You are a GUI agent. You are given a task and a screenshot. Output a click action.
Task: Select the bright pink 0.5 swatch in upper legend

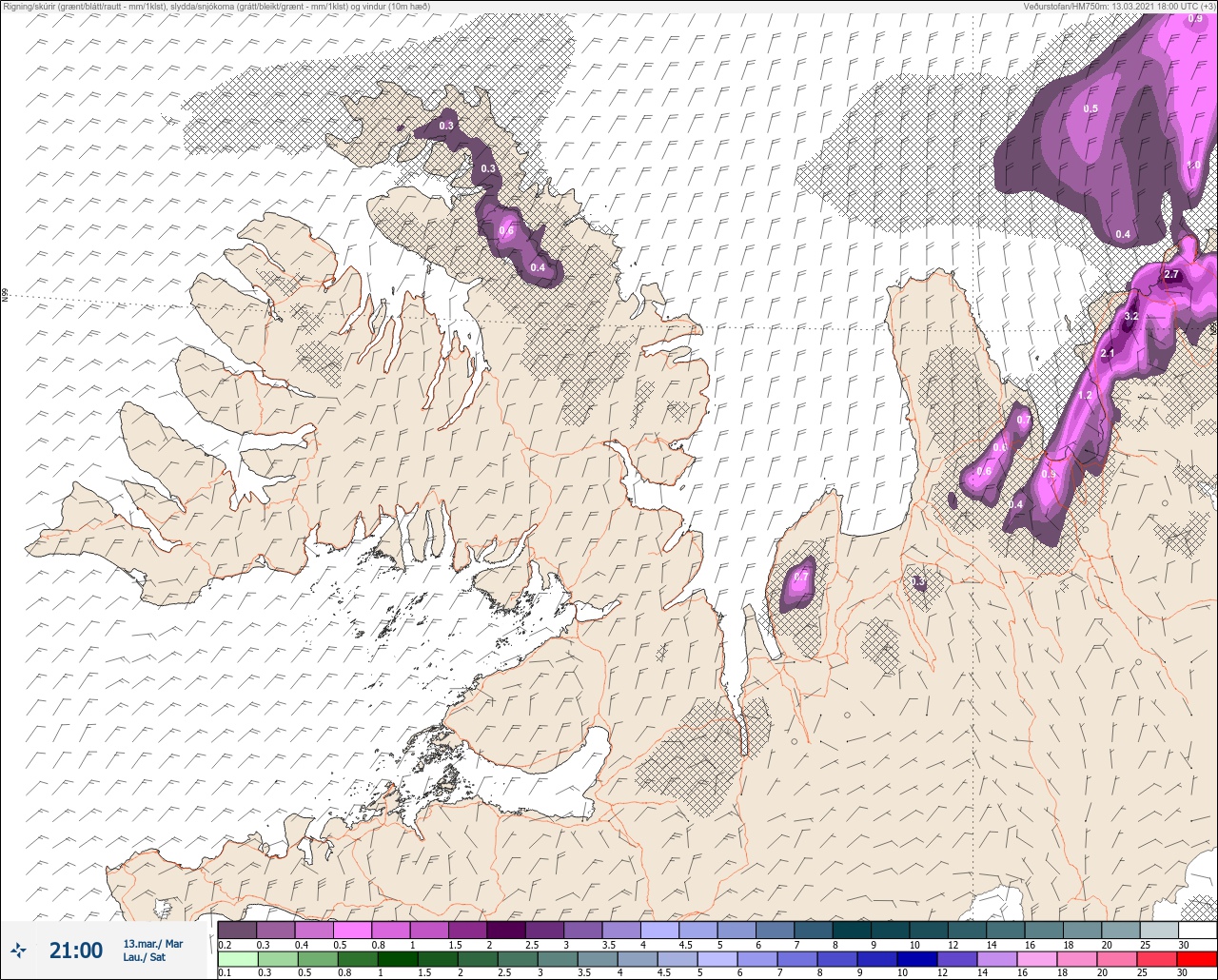[x=352, y=930]
